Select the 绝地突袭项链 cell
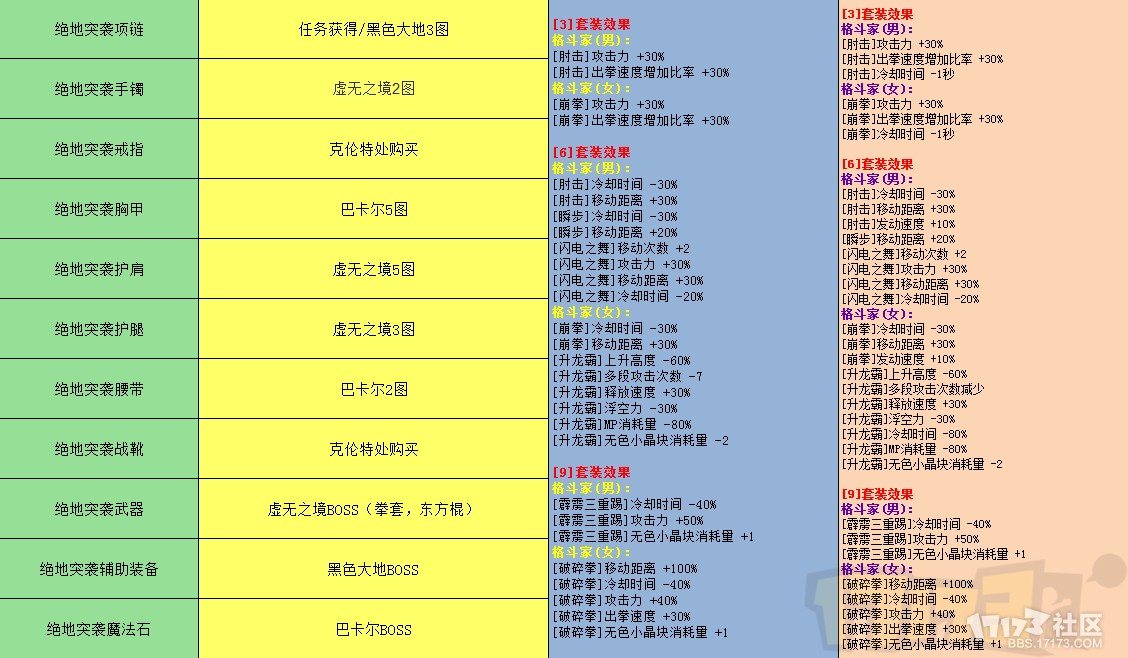This screenshot has width=1128, height=658. tap(99, 29)
